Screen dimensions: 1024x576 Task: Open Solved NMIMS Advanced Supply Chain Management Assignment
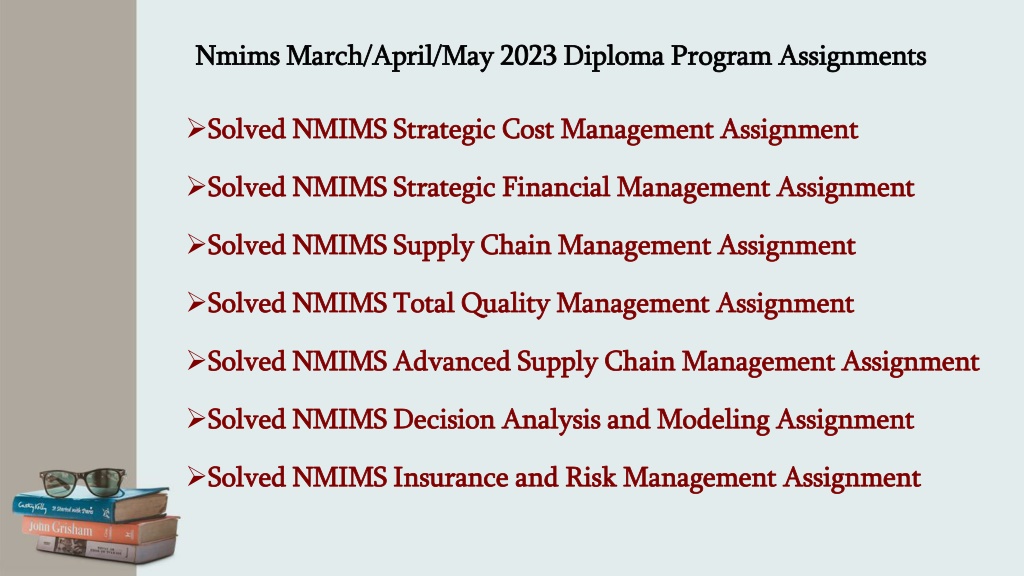click(593, 362)
